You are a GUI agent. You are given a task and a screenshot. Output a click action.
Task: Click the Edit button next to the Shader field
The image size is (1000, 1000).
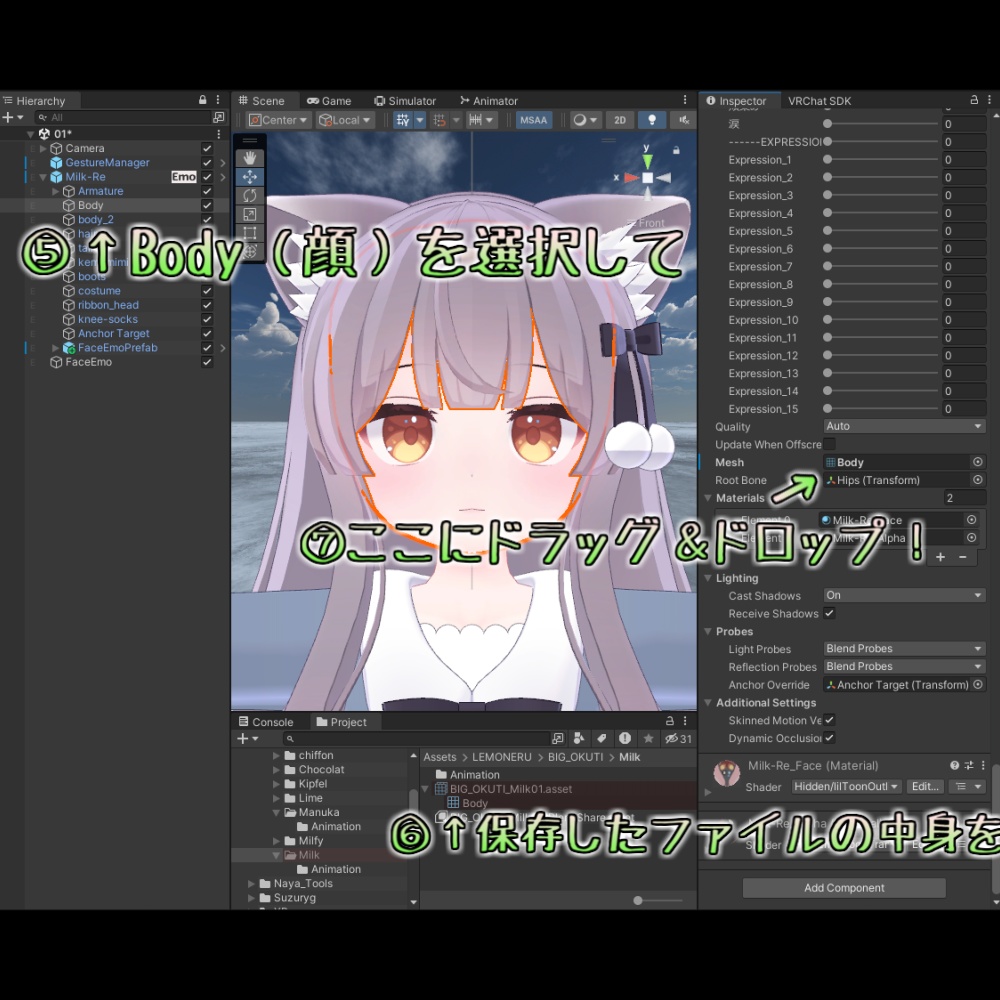(x=923, y=787)
